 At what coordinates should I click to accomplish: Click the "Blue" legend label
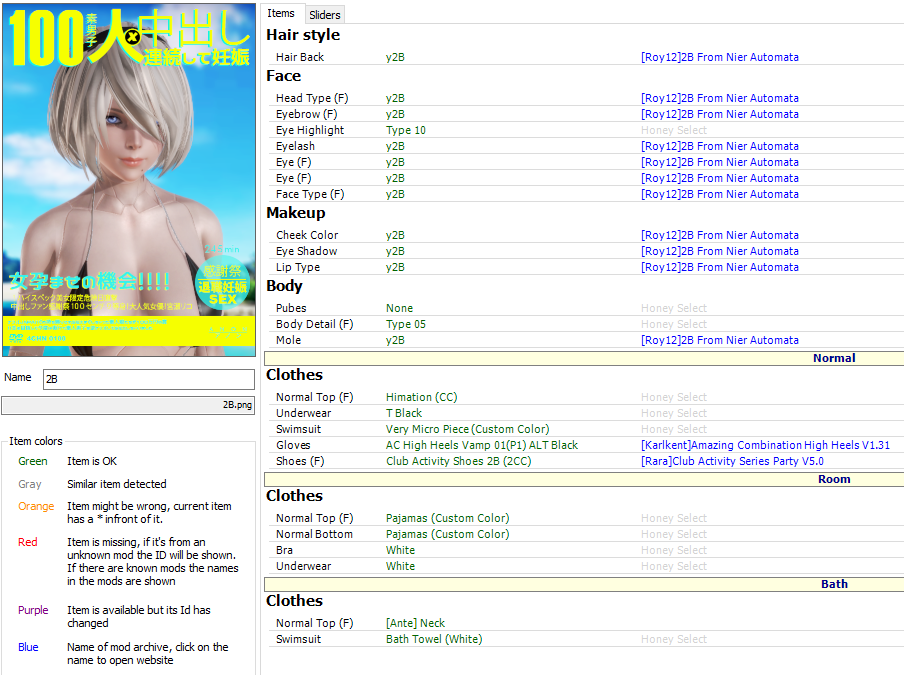[x=28, y=647]
